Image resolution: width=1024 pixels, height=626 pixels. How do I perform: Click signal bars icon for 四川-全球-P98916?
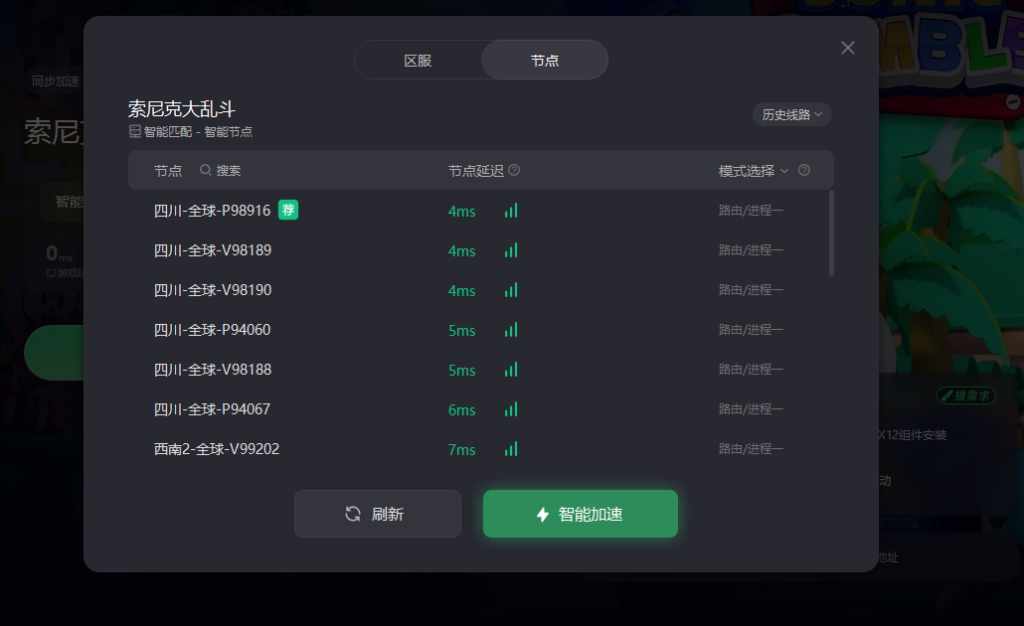point(511,211)
